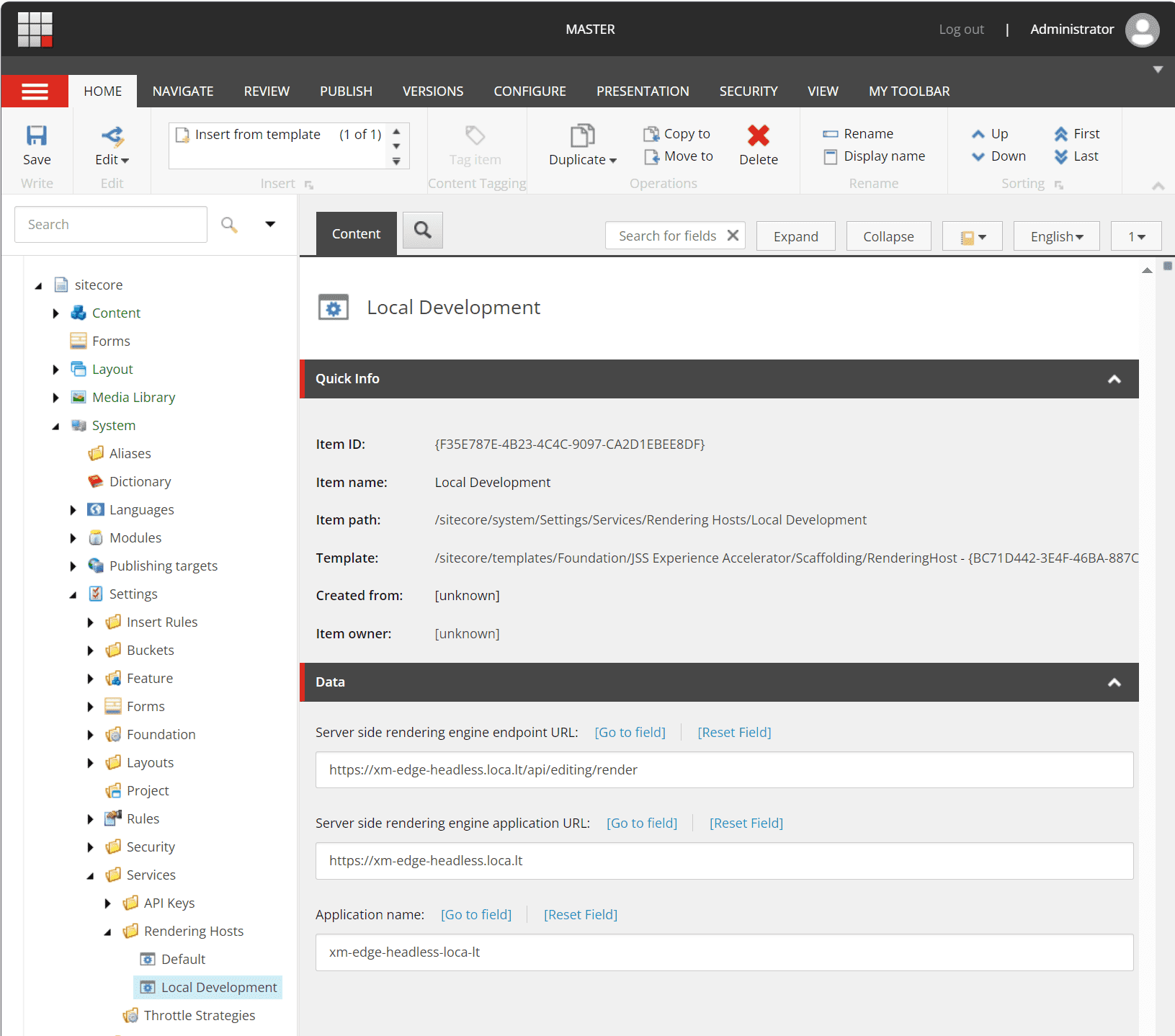Viewport: 1175px width, 1036px height.
Task: Open the Sitecore launchpad grid icon
Action: pos(35,30)
